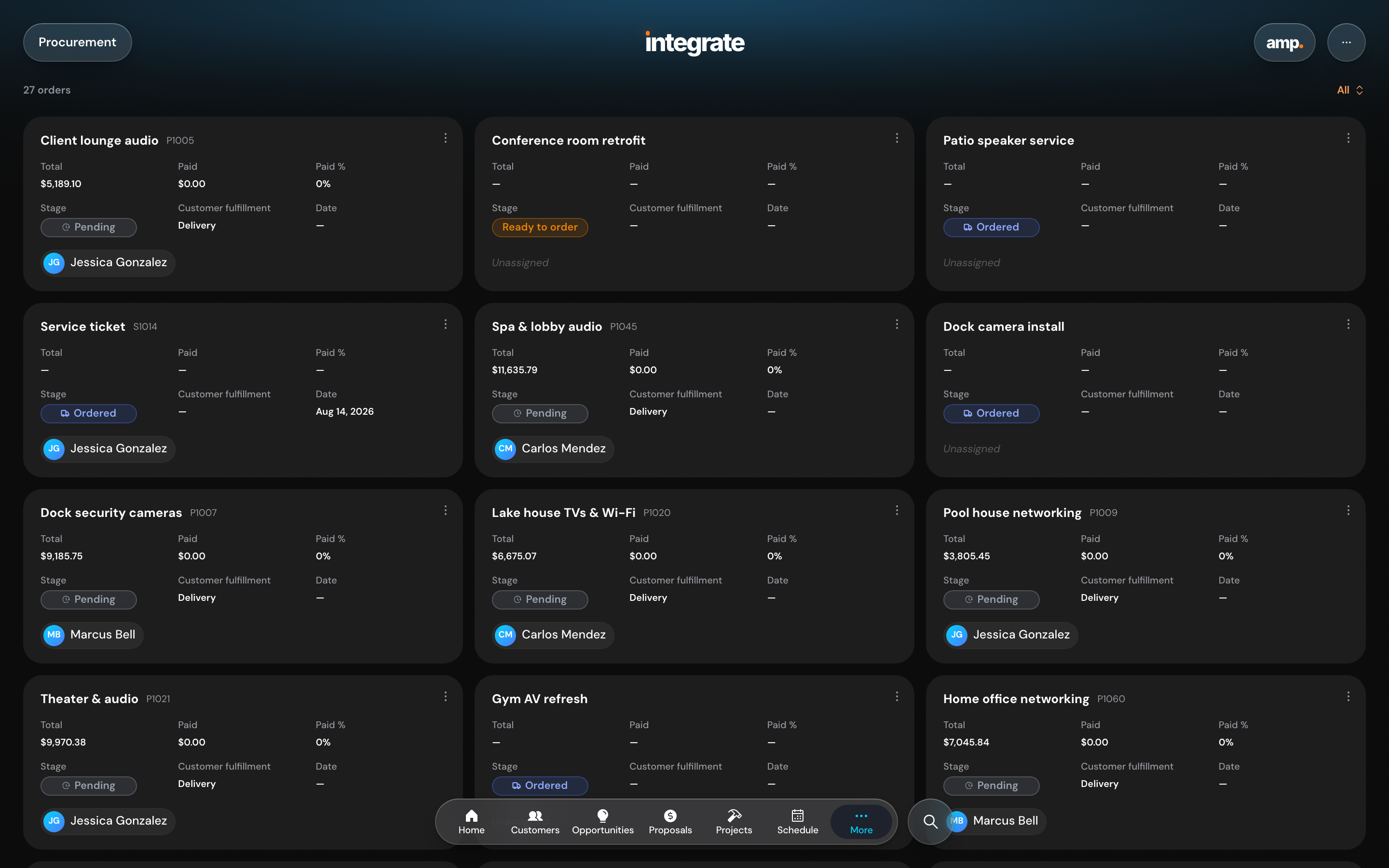Open Theater & audio card kebab menu

click(x=446, y=696)
